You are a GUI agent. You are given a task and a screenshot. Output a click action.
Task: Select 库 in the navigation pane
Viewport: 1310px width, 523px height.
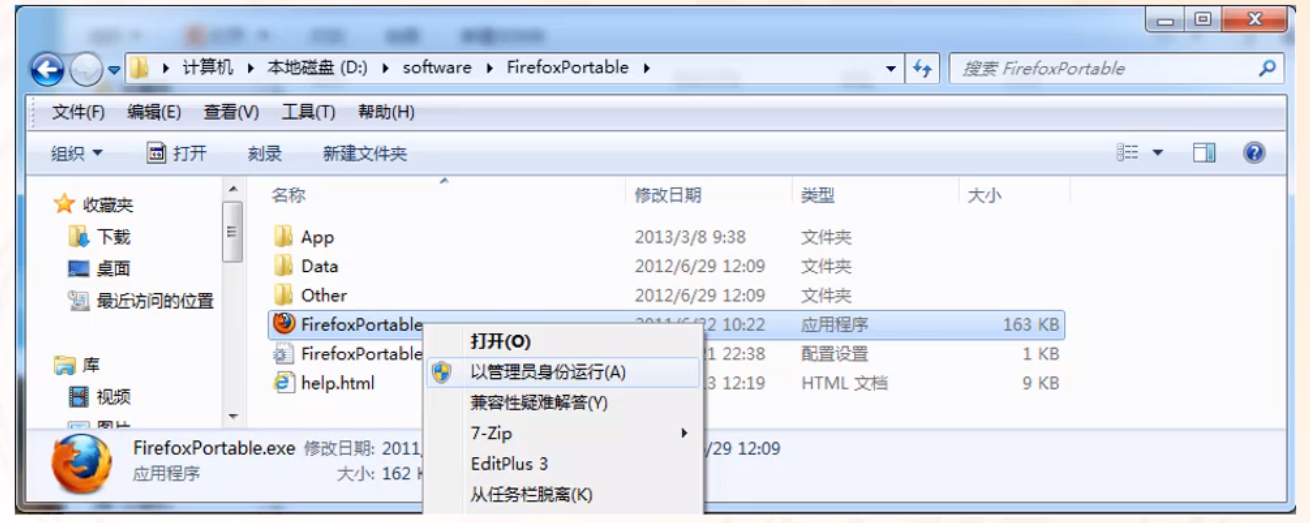[x=91, y=365]
